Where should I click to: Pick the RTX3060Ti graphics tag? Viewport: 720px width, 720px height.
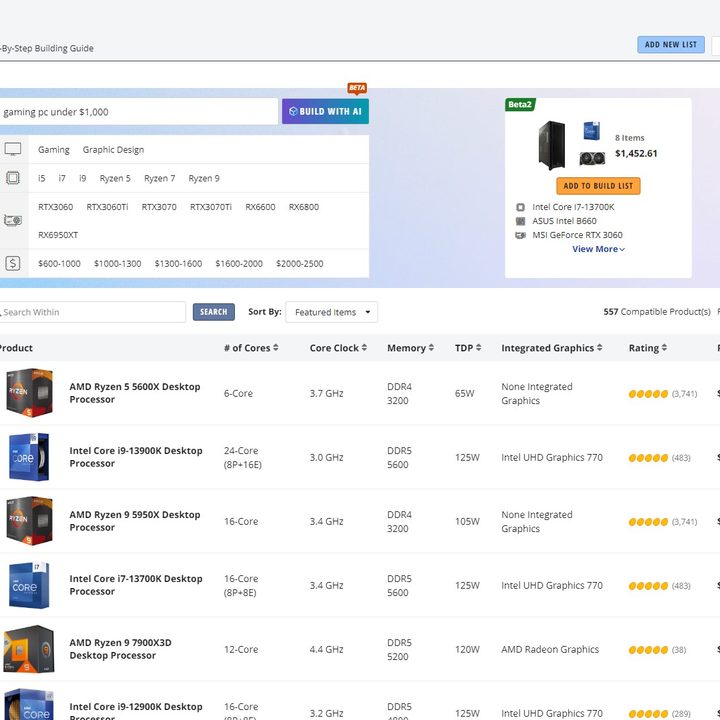click(107, 207)
